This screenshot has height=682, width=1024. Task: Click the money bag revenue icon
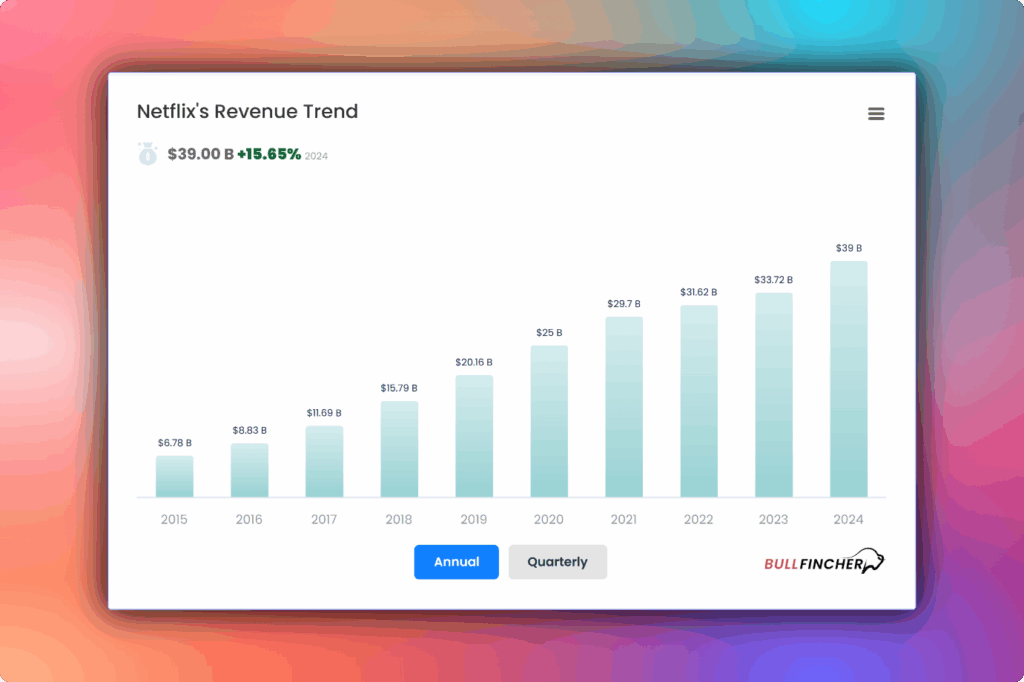[148, 154]
